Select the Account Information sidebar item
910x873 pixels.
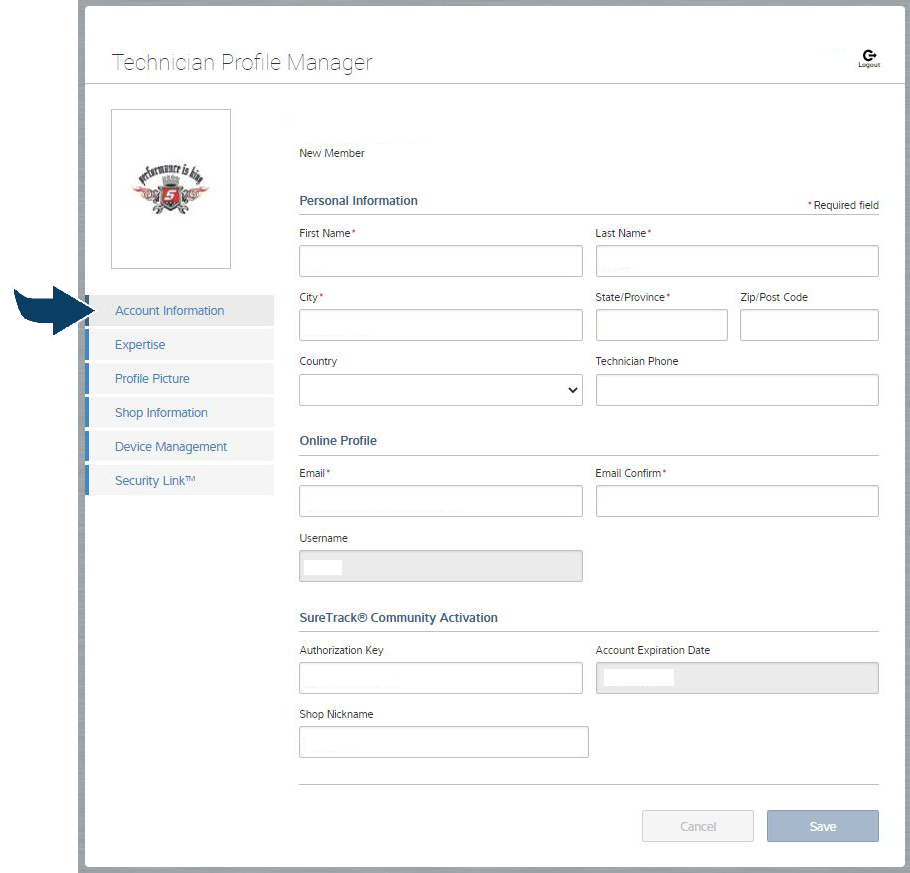168,310
